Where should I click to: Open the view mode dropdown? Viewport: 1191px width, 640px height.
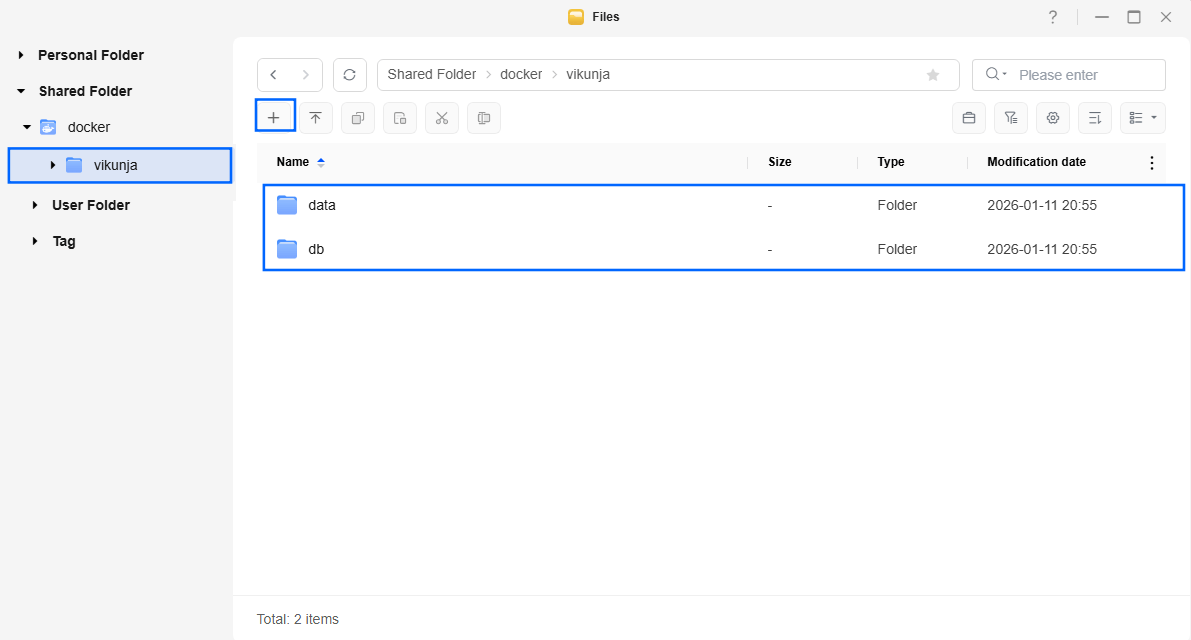coord(1143,118)
